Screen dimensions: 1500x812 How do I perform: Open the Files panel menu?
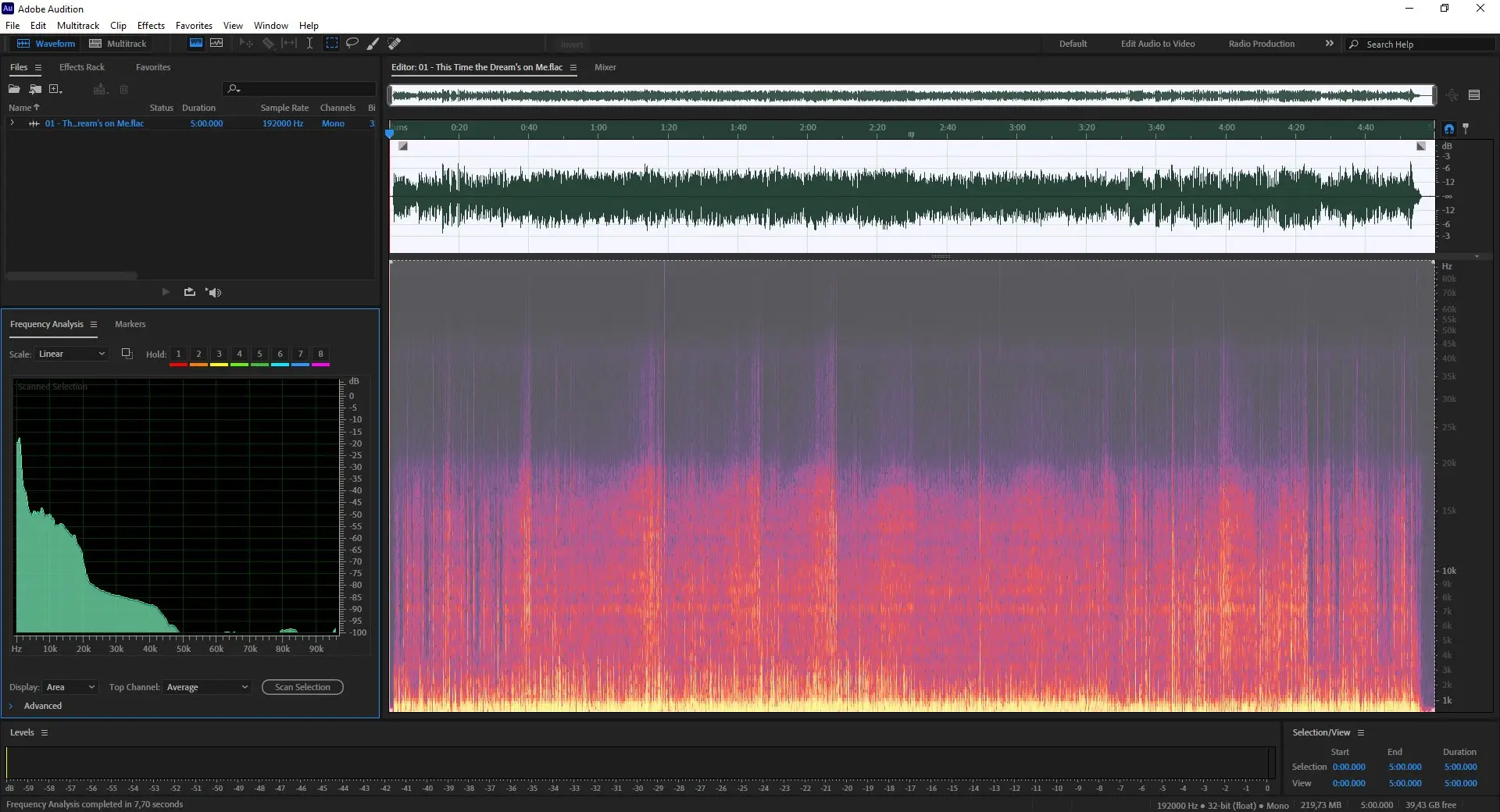point(38,68)
